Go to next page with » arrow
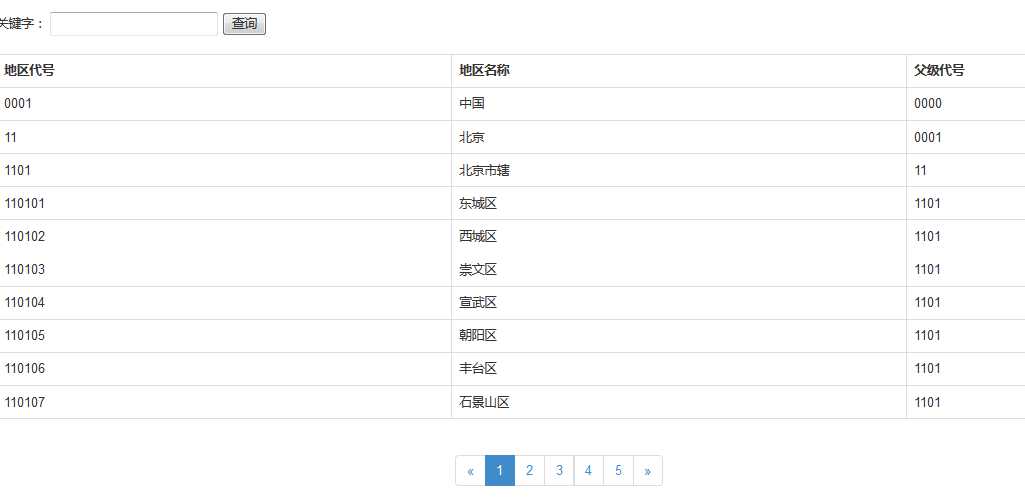 click(648, 471)
